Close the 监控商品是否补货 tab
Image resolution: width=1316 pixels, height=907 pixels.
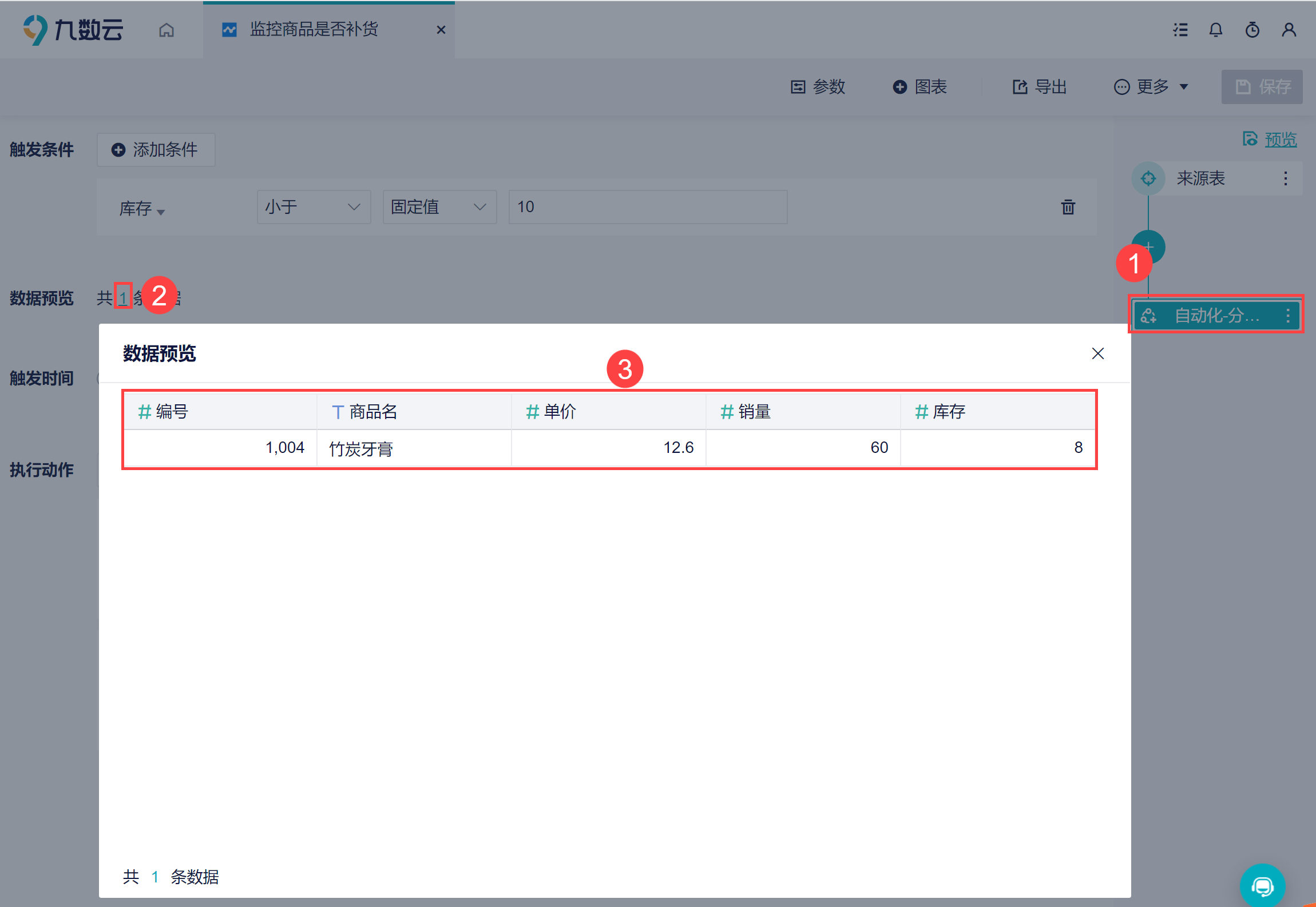(x=441, y=30)
